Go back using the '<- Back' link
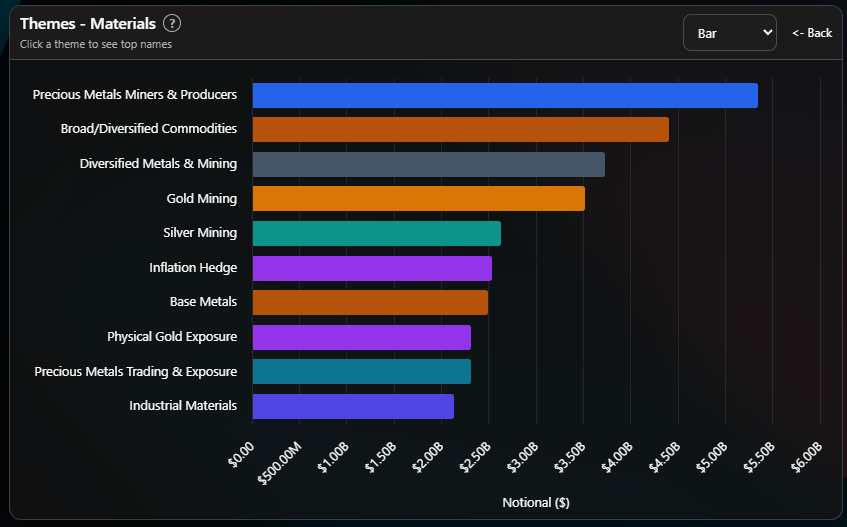 [x=812, y=33]
